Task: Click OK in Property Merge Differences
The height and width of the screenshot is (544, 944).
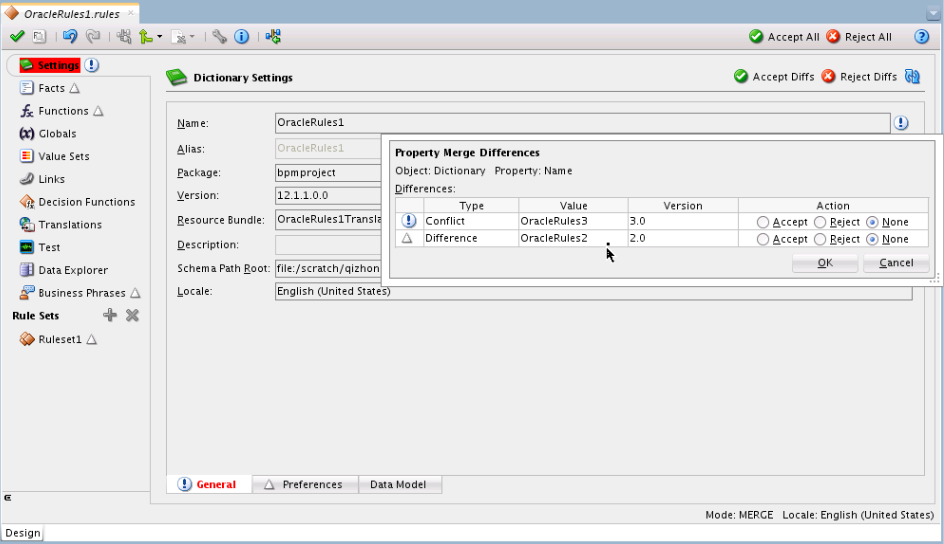Action: click(x=825, y=263)
